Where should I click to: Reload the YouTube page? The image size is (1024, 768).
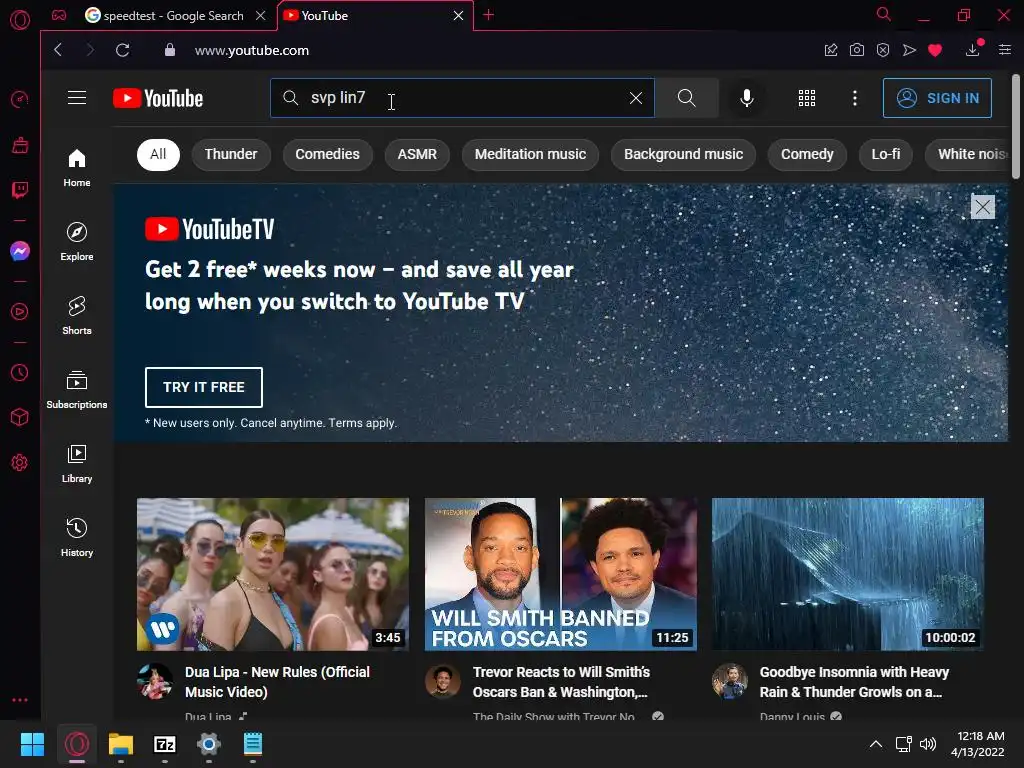(122, 50)
